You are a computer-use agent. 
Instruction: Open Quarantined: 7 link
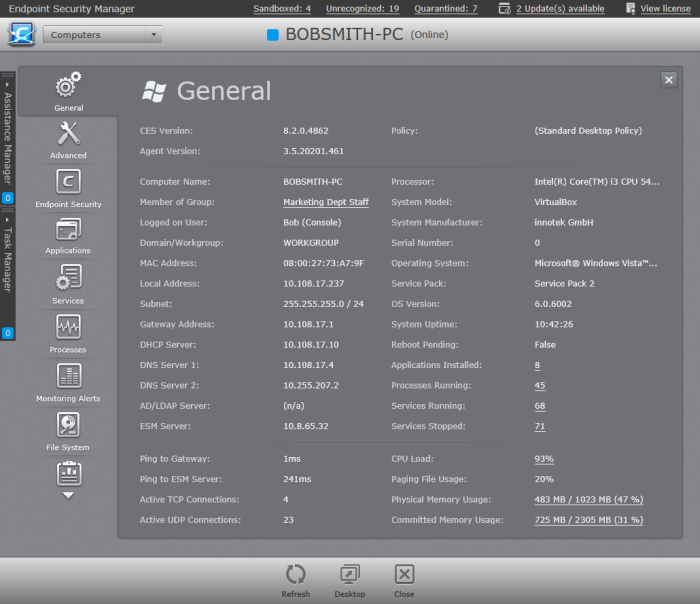(x=446, y=8)
